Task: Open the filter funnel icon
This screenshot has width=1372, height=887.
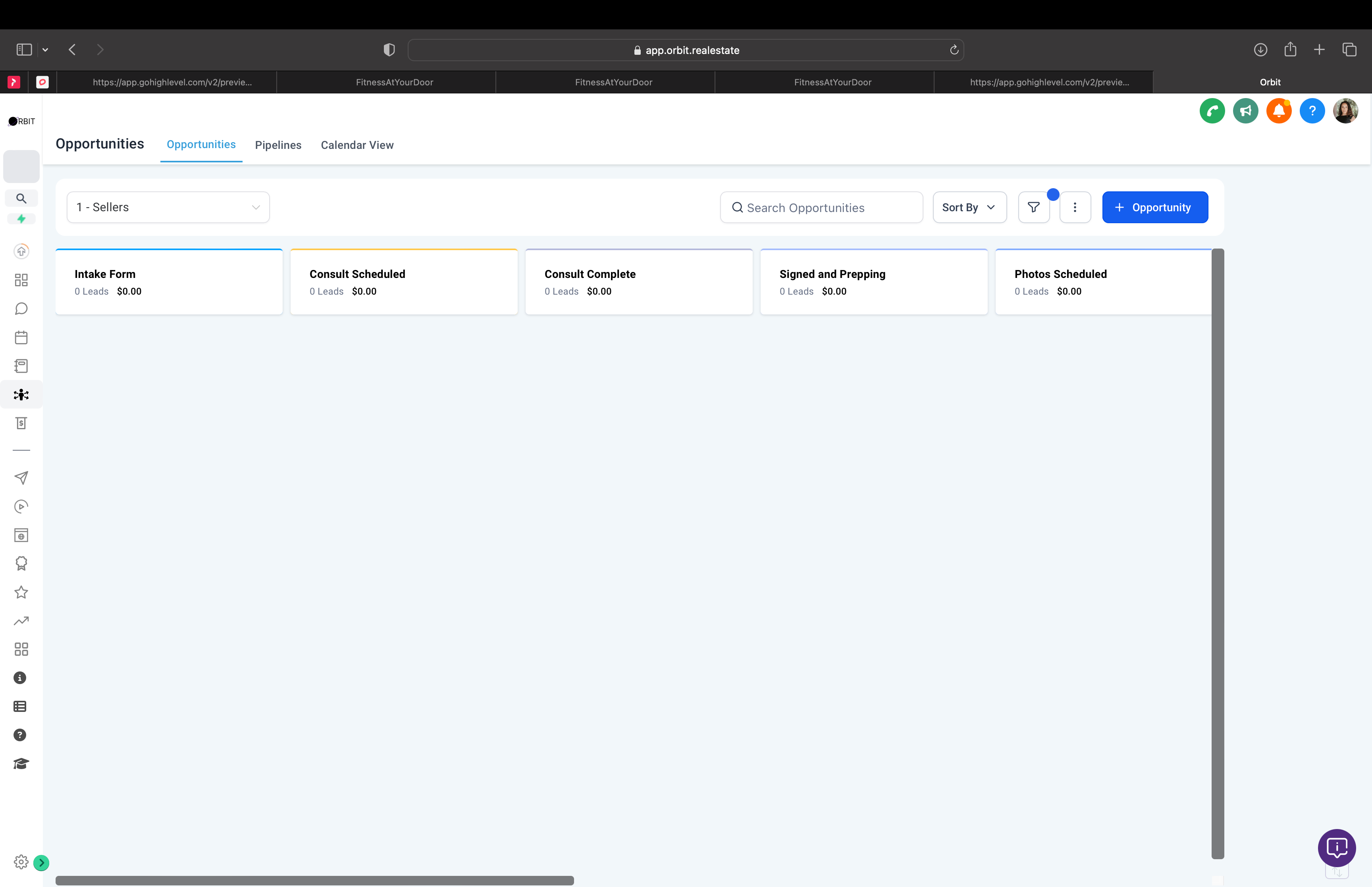Action: click(1033, 207)
